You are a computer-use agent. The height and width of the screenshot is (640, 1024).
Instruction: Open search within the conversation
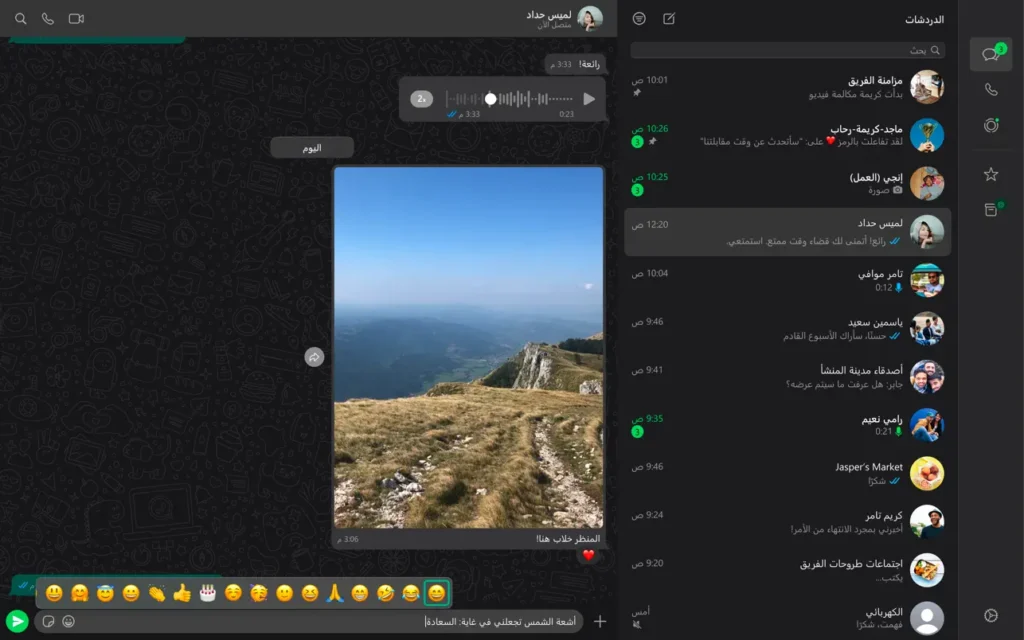(21, 19)
